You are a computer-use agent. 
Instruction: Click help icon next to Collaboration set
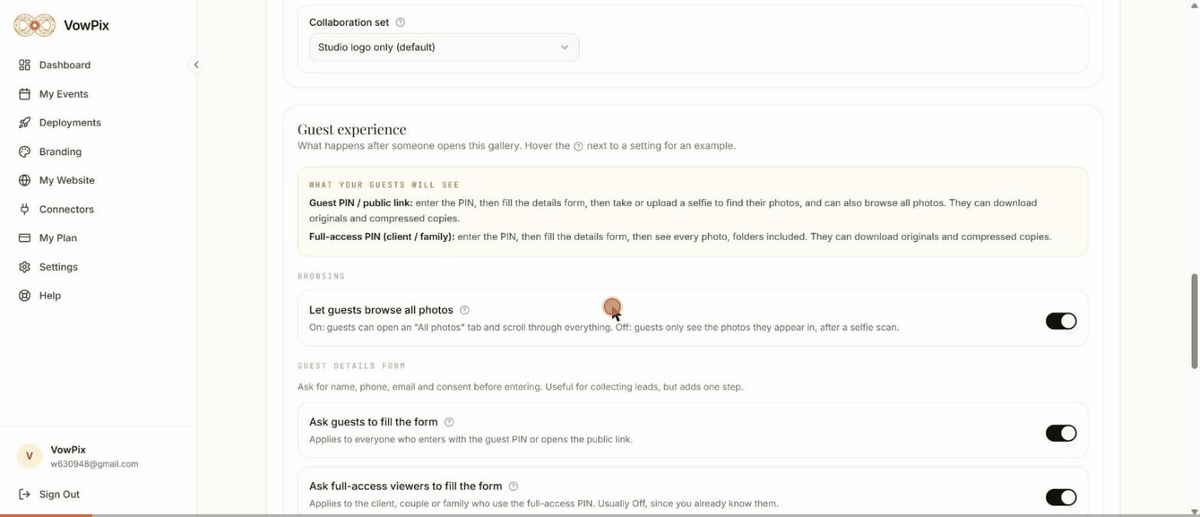tap(400, 22)
